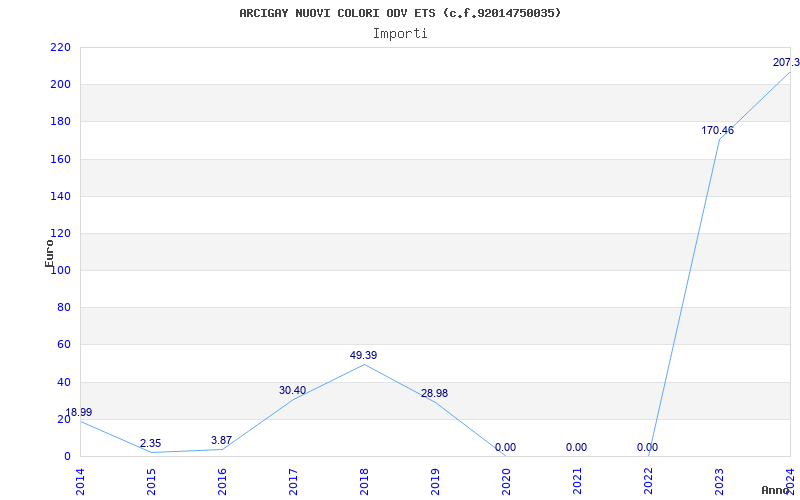Select the 30.40 data label
Image resolution: width=800 pixels, height=500 pixels.
292,390
